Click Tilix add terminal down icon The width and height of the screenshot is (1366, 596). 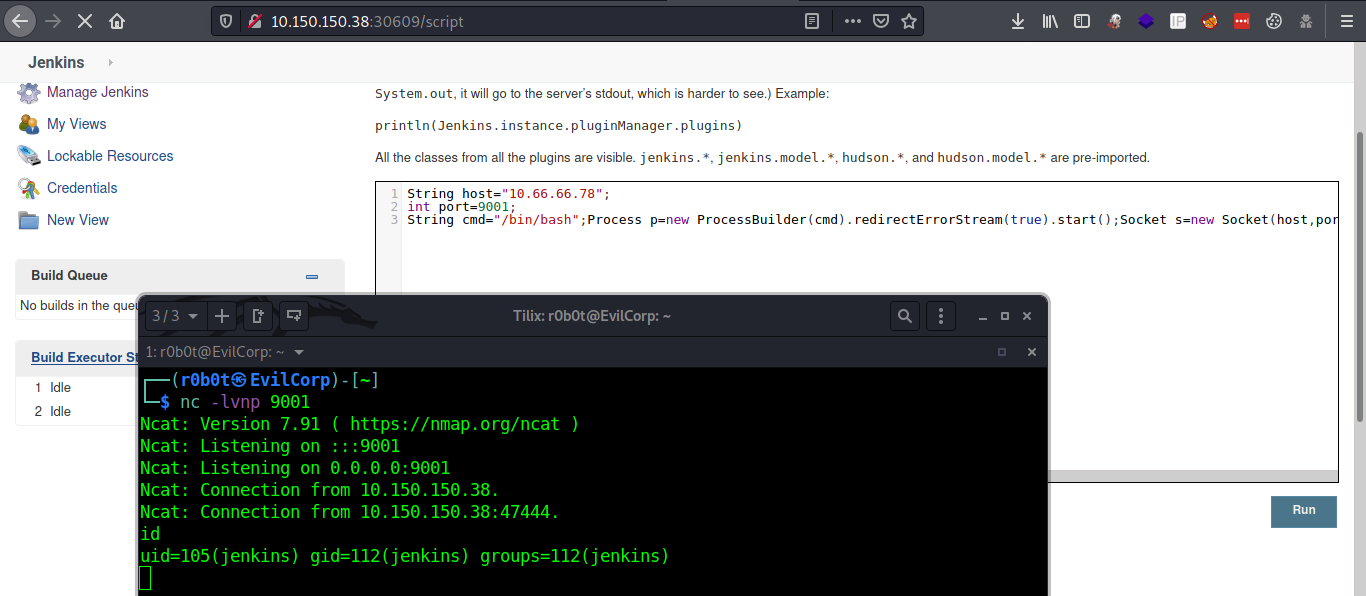coord(294,316)
